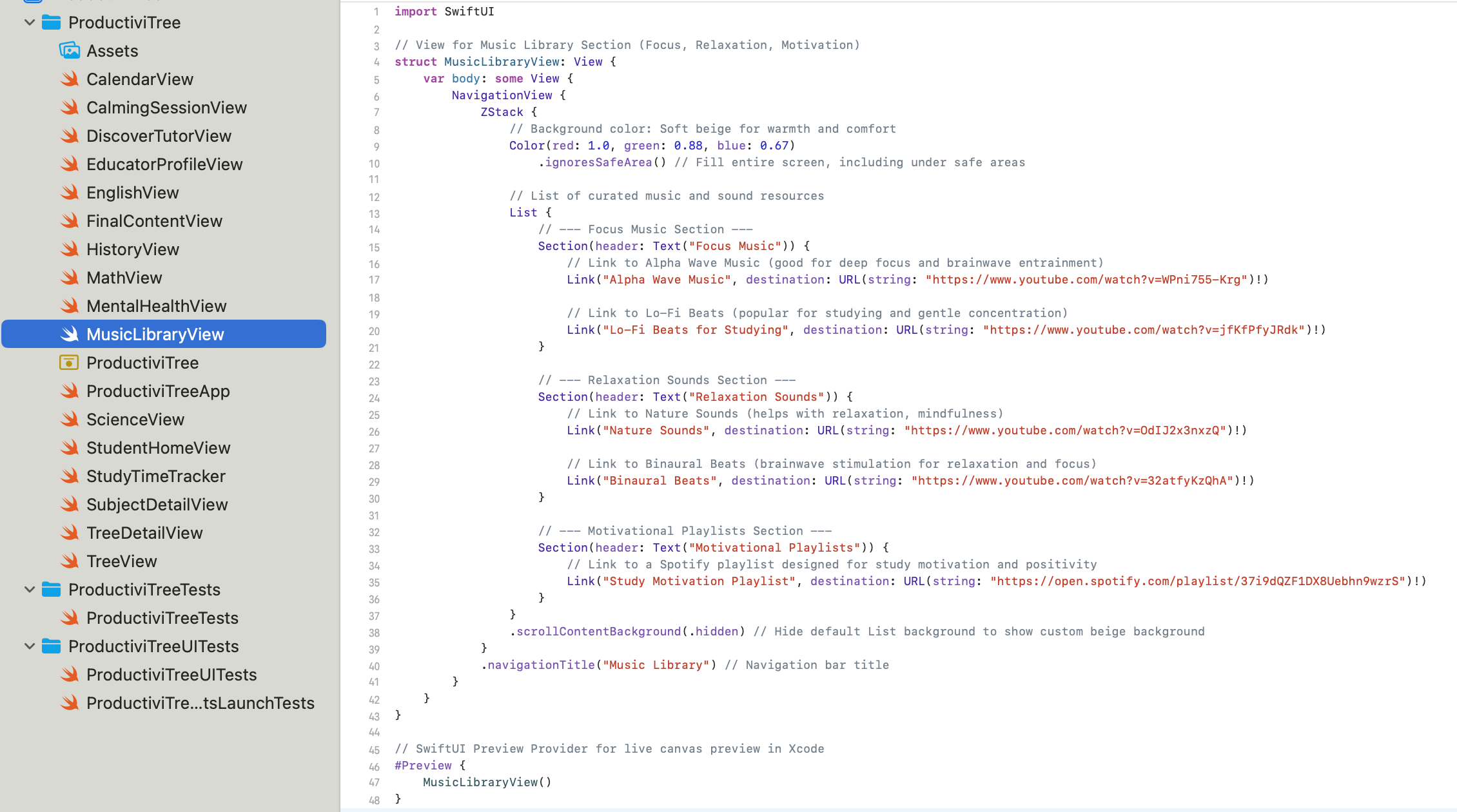Image resolution: width=1457 pixels, height=812 pixels.
Task: Click the Spotify playlist URL string
Action: click(1197, 581)
